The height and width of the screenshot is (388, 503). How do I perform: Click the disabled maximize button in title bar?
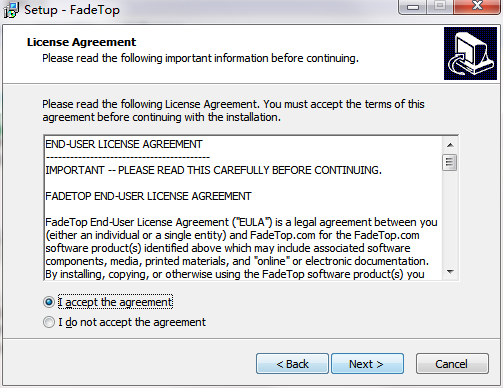pyautogui.click(x=440, y=7)
